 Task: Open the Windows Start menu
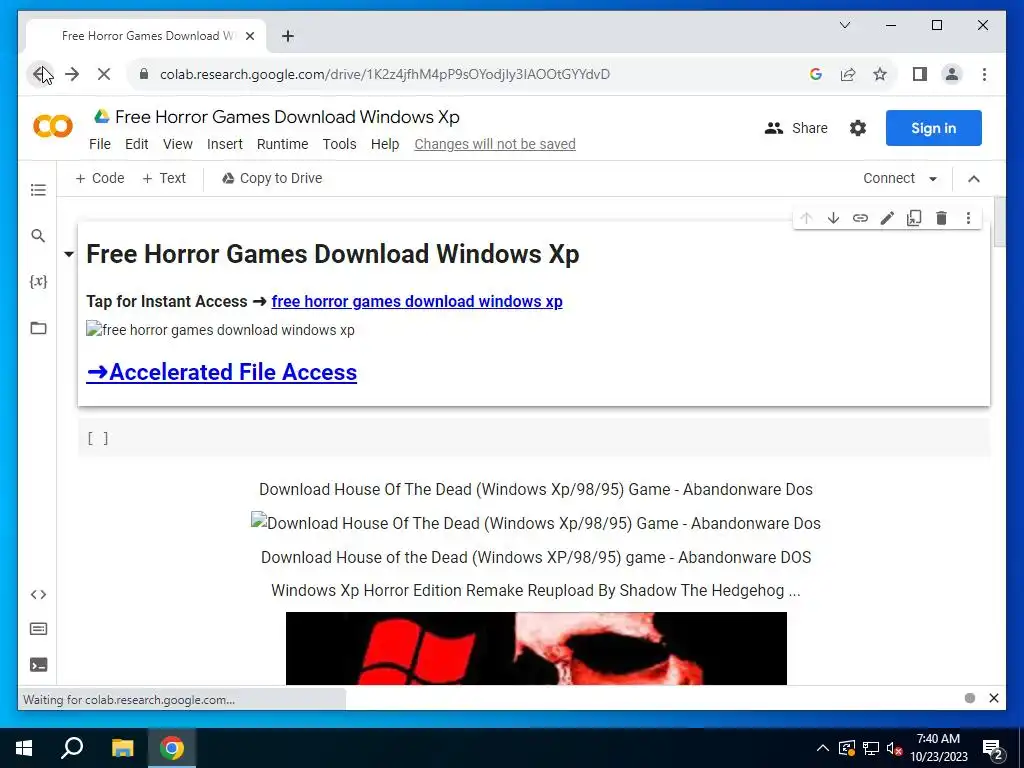pos(24,748)
